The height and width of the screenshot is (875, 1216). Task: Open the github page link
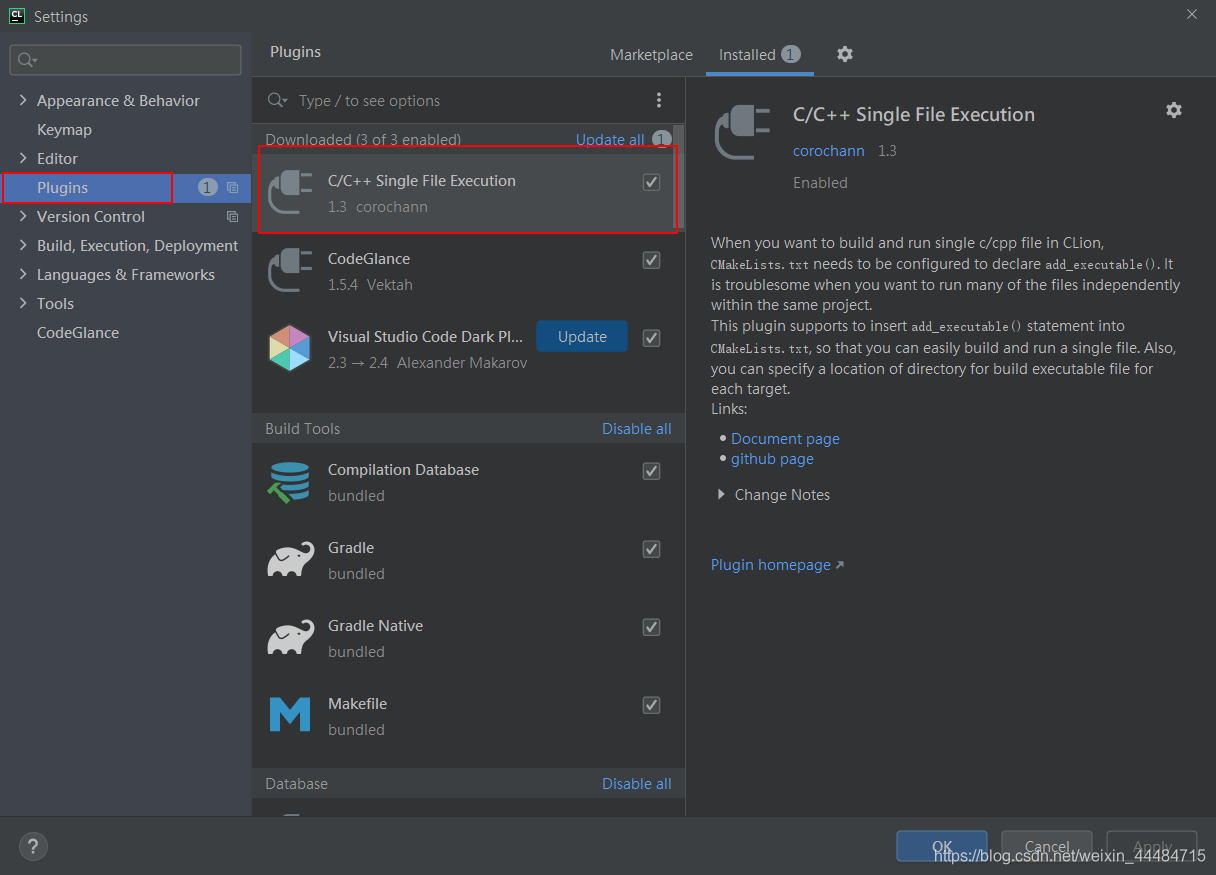(772, 459)
